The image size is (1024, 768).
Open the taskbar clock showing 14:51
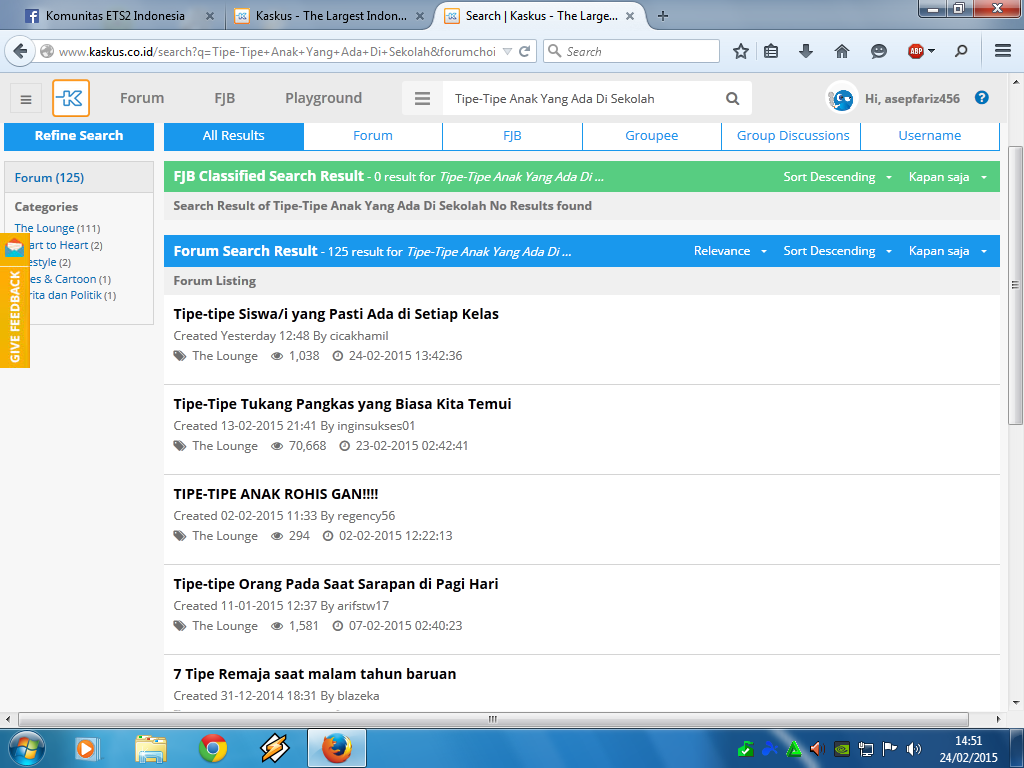tap(968, 749)
